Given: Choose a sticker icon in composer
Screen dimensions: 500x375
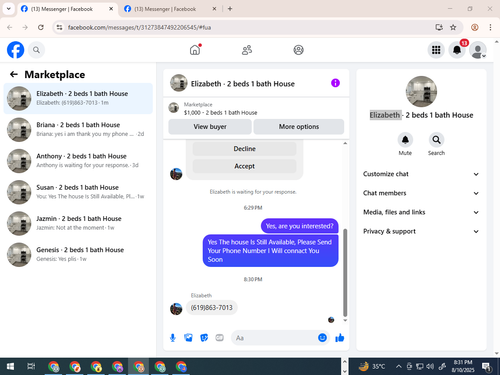Looking at the screenshot, I should 204,338.
